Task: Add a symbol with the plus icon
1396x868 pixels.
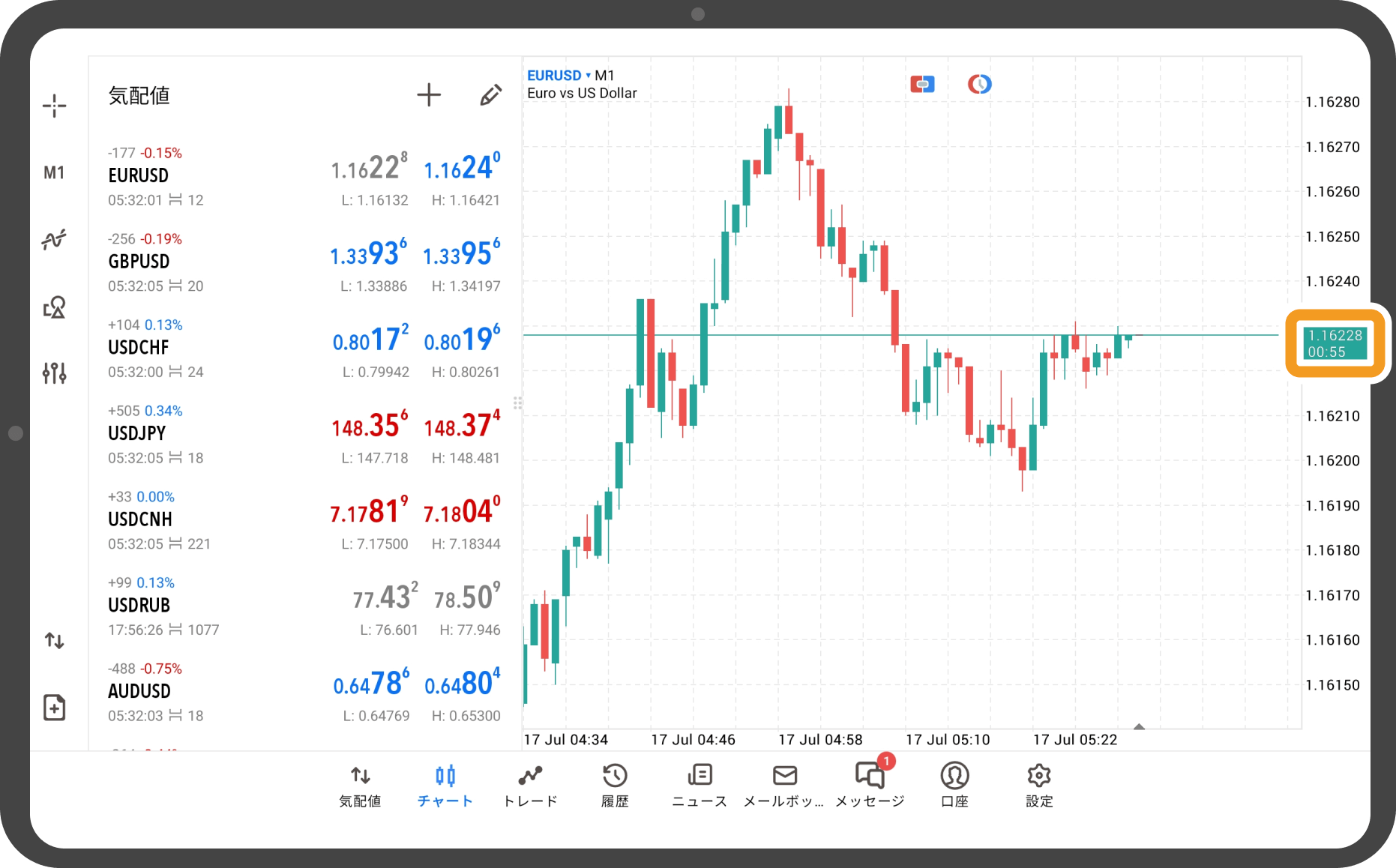Action: [x=428, y=95]
